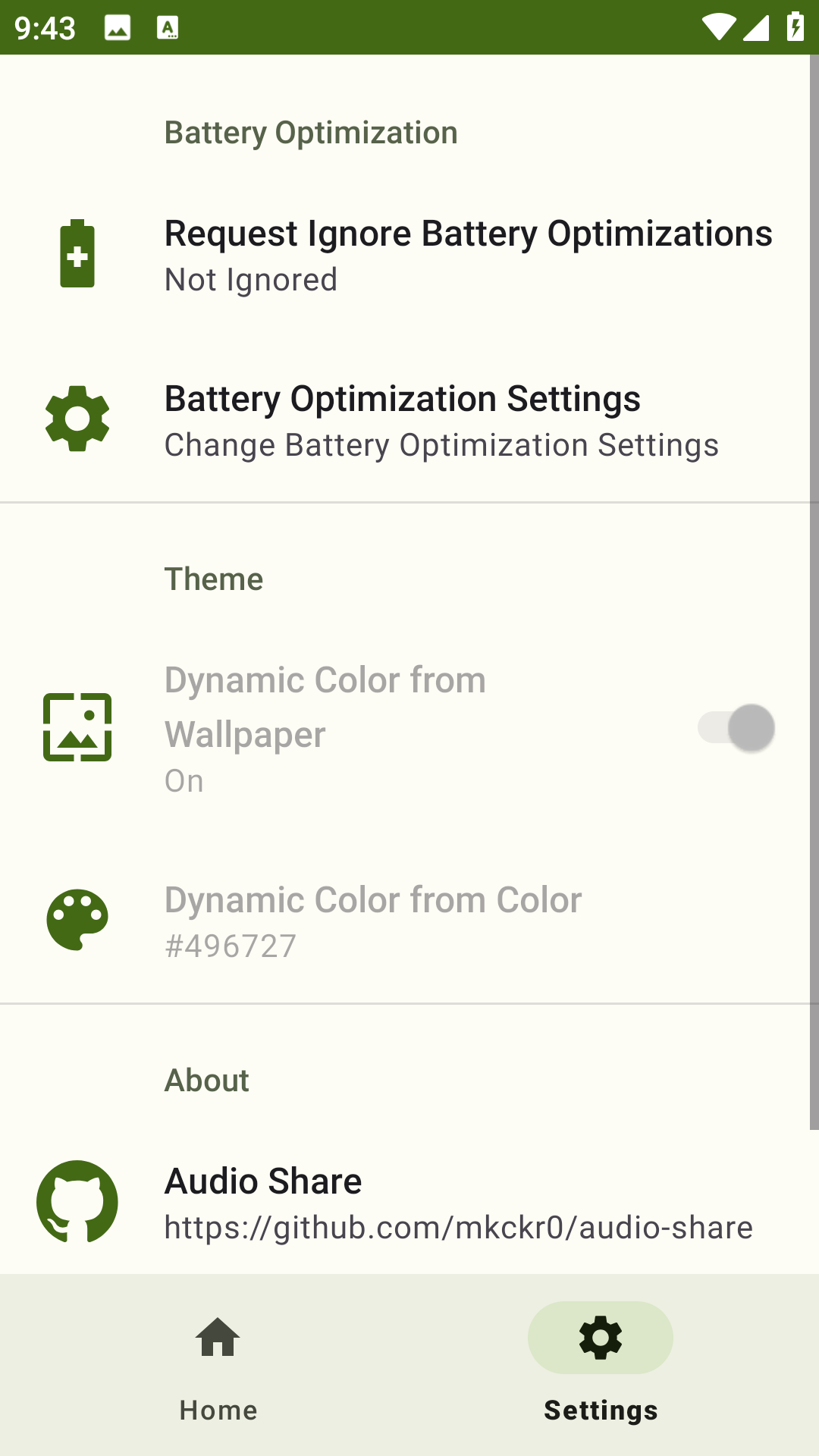Click the Battery Optimization Settings gear icon
Image resolution: width=819 pixels, height=1456 pixels.
pyautogui.click(x=77, y=419)
